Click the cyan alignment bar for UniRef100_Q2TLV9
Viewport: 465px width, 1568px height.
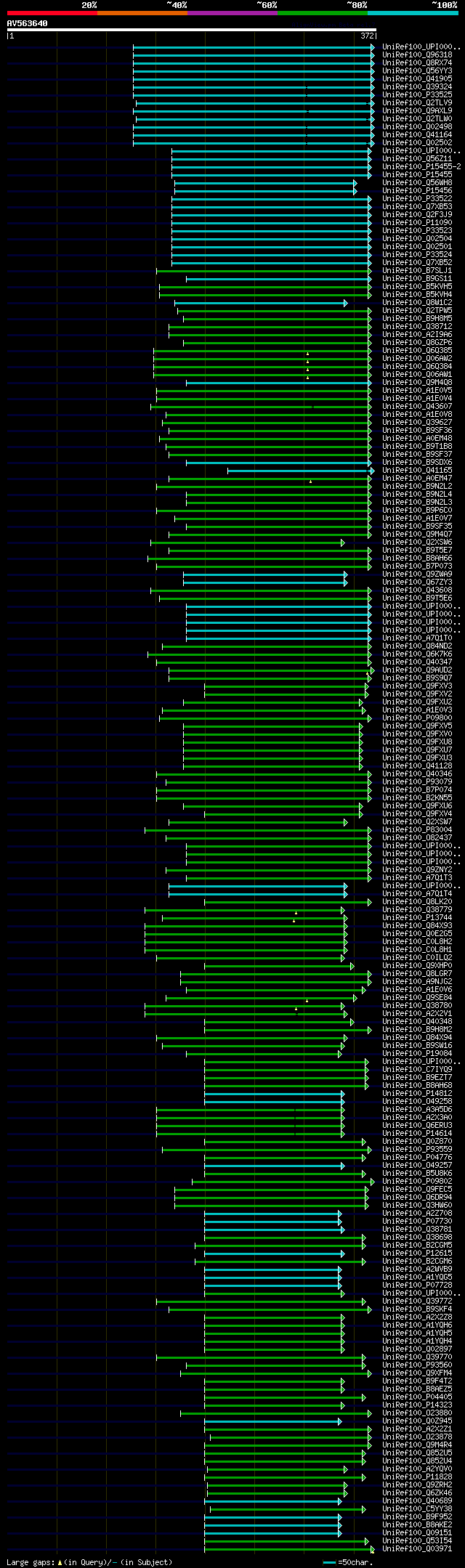click(x=255, y=102)
